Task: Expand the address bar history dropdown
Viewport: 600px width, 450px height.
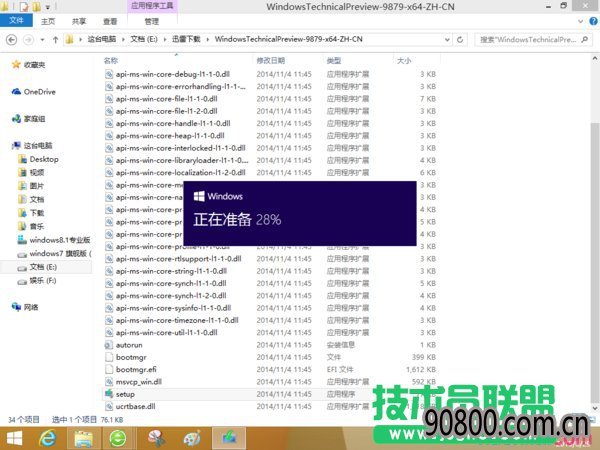Action: coord(447,39)
